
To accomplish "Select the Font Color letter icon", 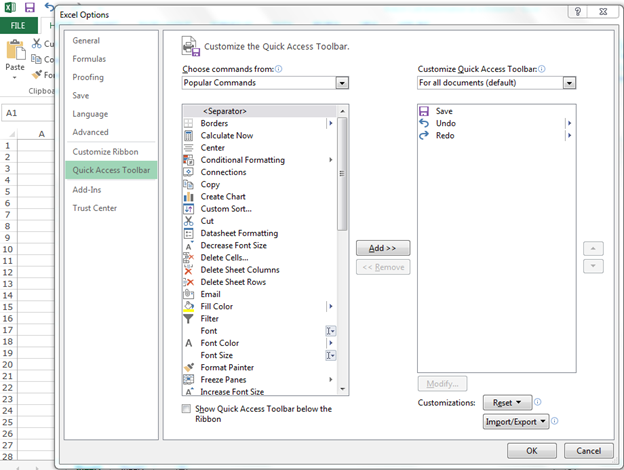I will coord(188,343).
